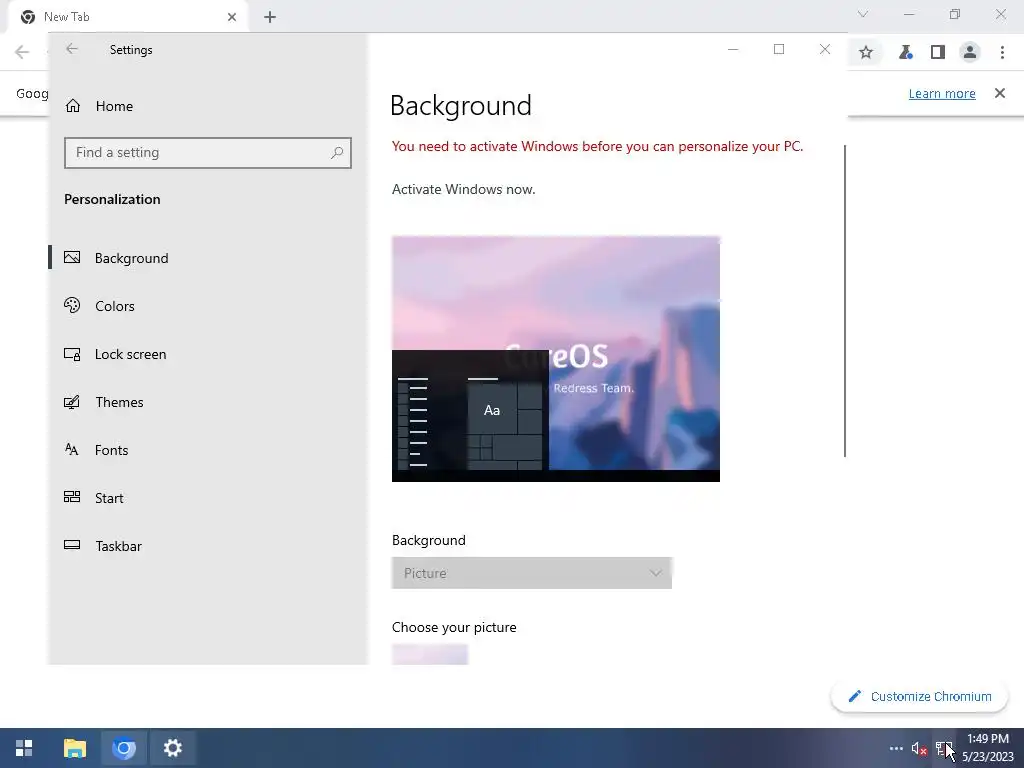This screenshot has width=1024, height=768.
Task: Toggle the Chromium side panel icon
Action: (938, 52)
